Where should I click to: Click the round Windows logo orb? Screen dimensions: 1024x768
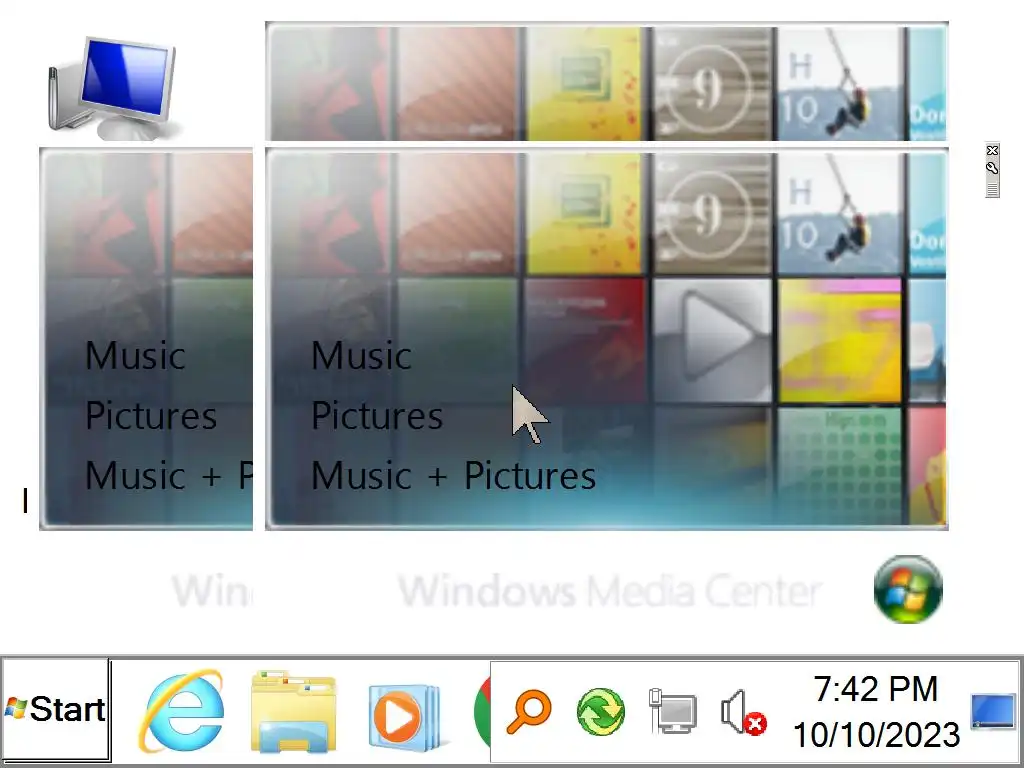point(908,589)
